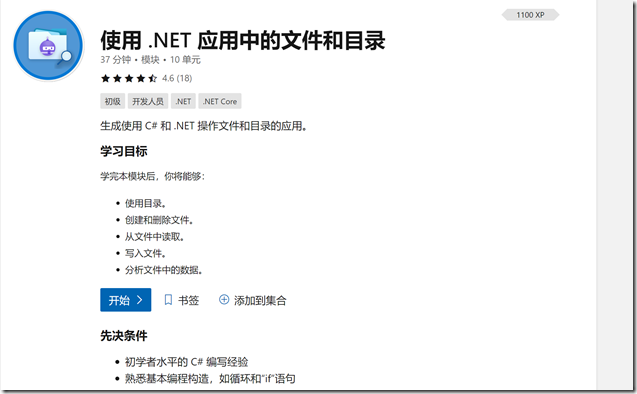
Task: Select the 初级 level tag
Action: pyautogui.click(x=113, y=101)
